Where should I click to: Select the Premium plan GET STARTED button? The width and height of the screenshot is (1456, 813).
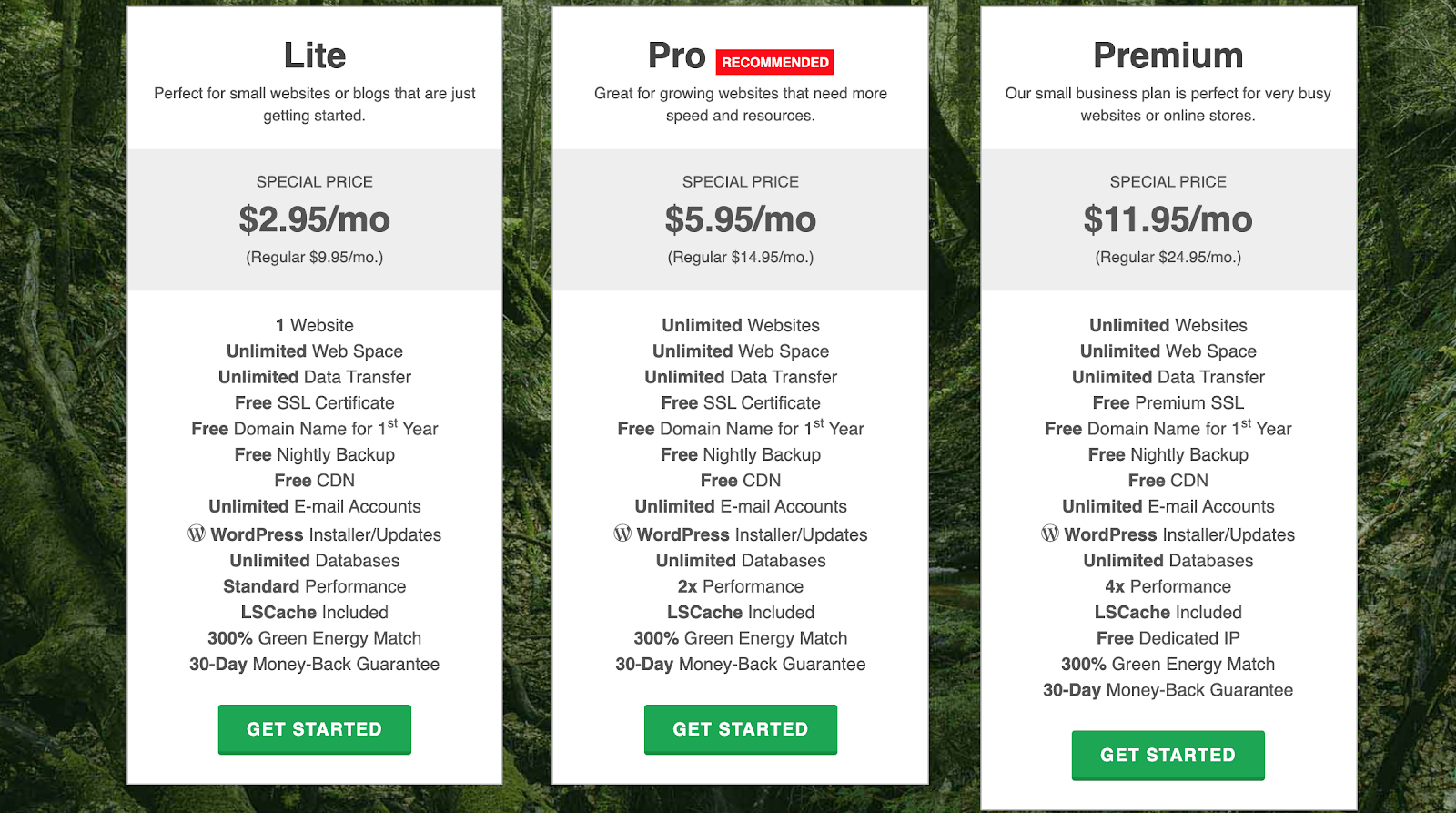1168,755
